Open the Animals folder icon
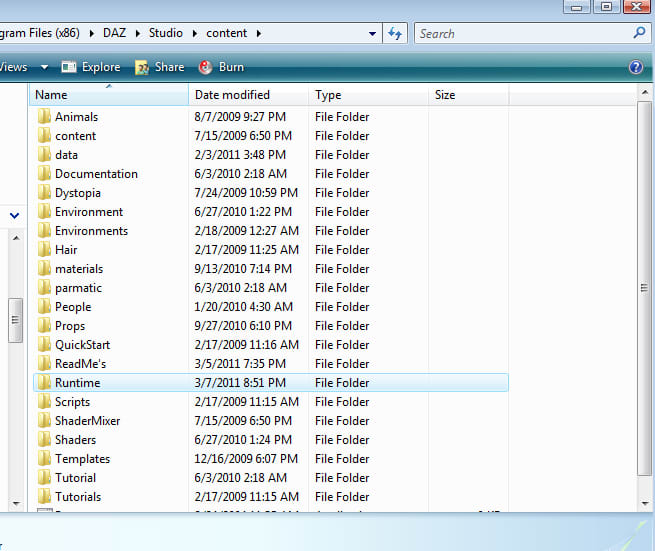 pos(44,117)
